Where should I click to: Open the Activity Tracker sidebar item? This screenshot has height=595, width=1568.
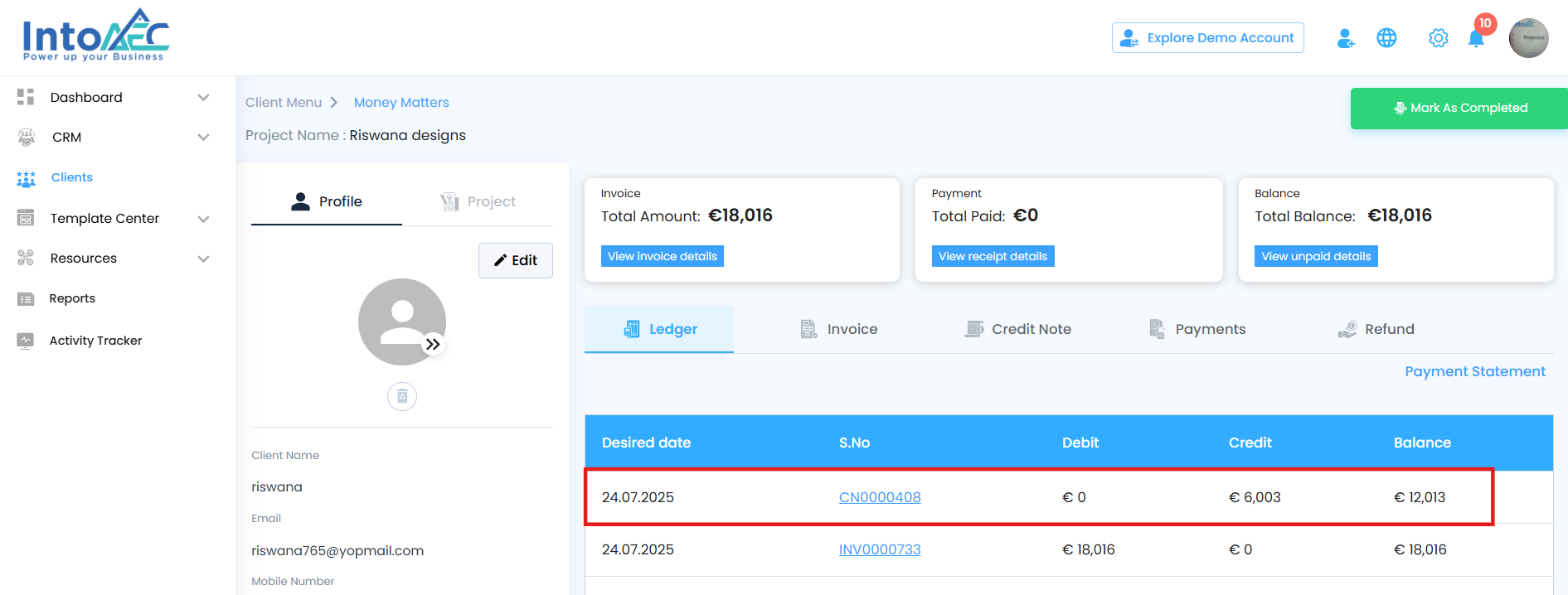(95, 341)
